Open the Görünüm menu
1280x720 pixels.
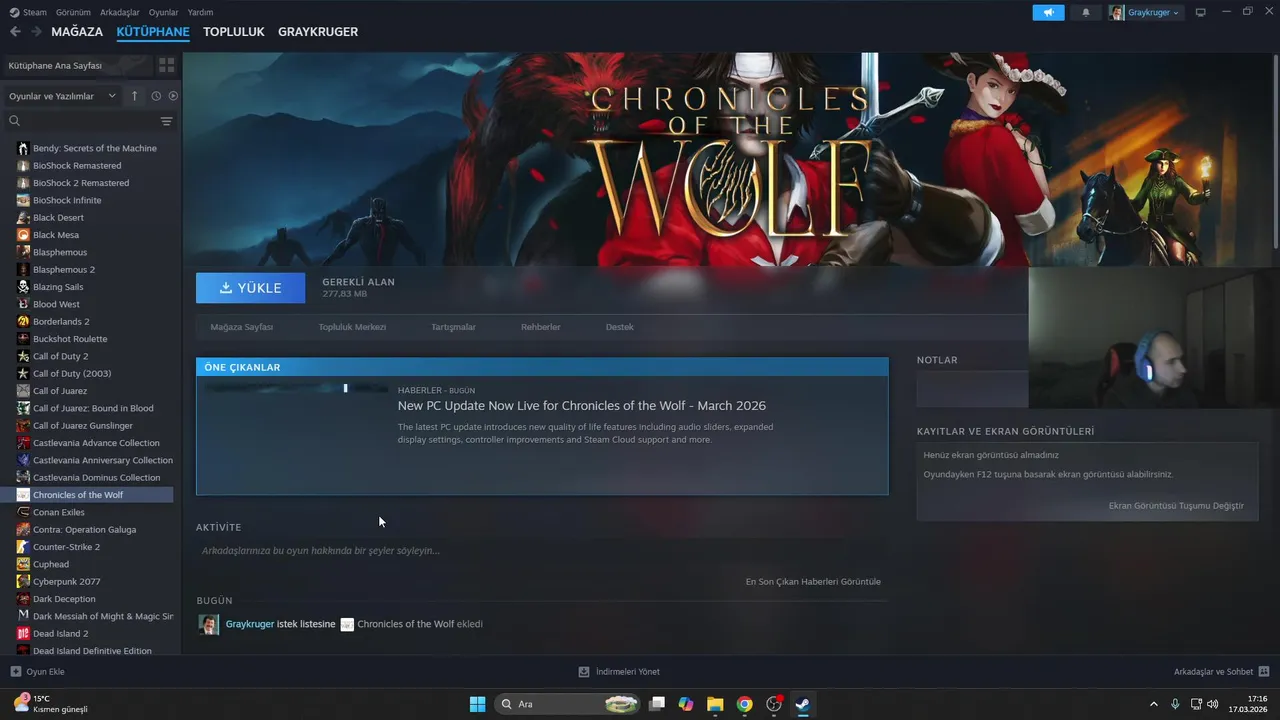74,12
